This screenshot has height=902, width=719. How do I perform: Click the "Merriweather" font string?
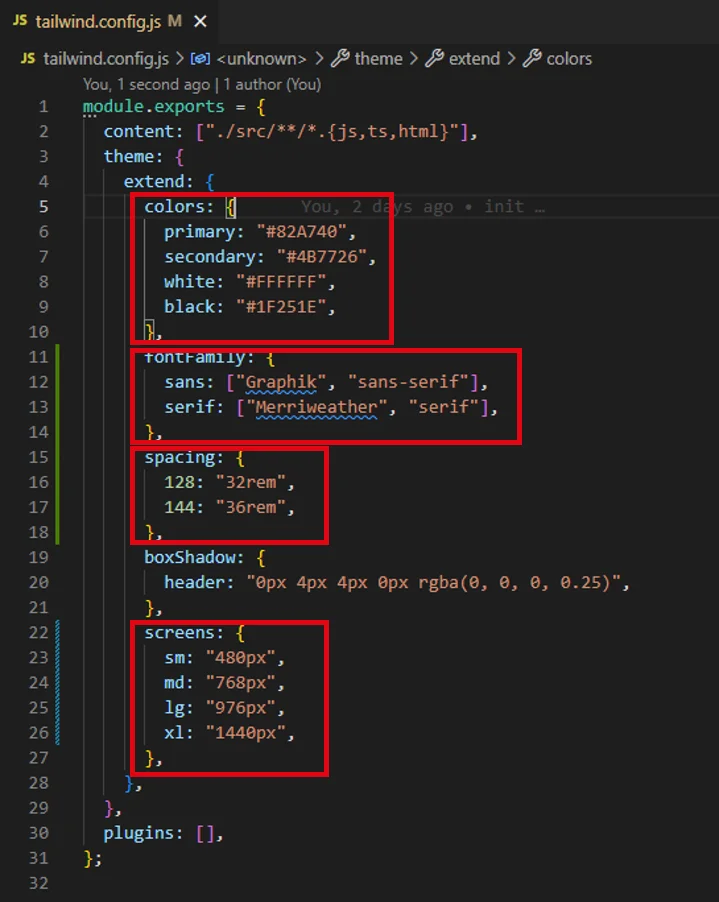(x=316, y=407)
